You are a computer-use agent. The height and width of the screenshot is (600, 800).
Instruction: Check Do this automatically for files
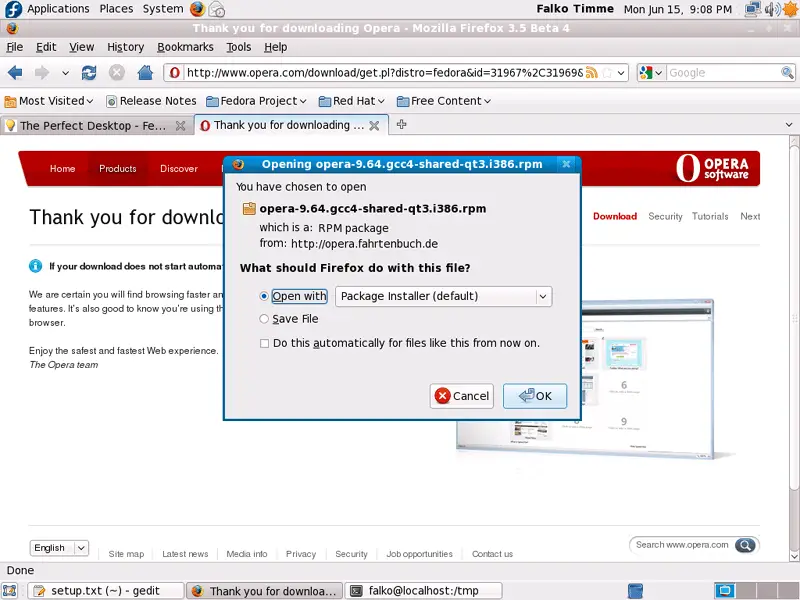tap(264, 343)
